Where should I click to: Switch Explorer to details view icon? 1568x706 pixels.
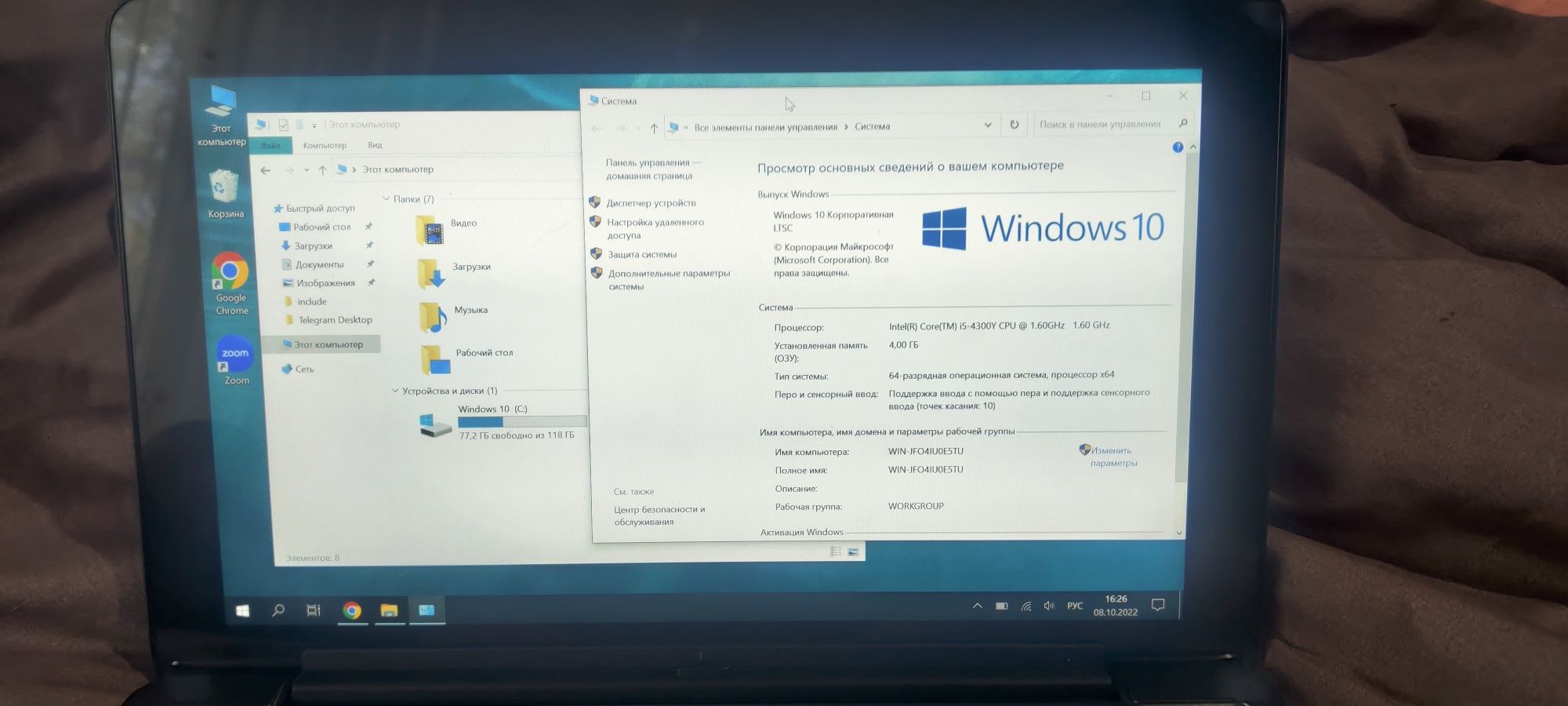click(x=836, y=552)
